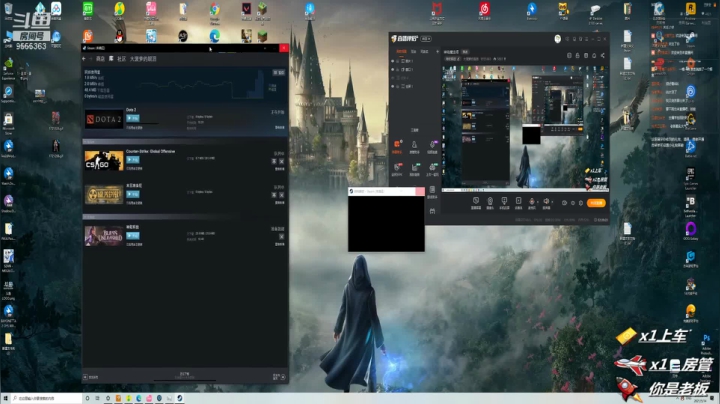The height and width of the screenshot is (404, 720).
Task: Go back in the Steam window
Action: pyautogui.click(x=84, y=59)
